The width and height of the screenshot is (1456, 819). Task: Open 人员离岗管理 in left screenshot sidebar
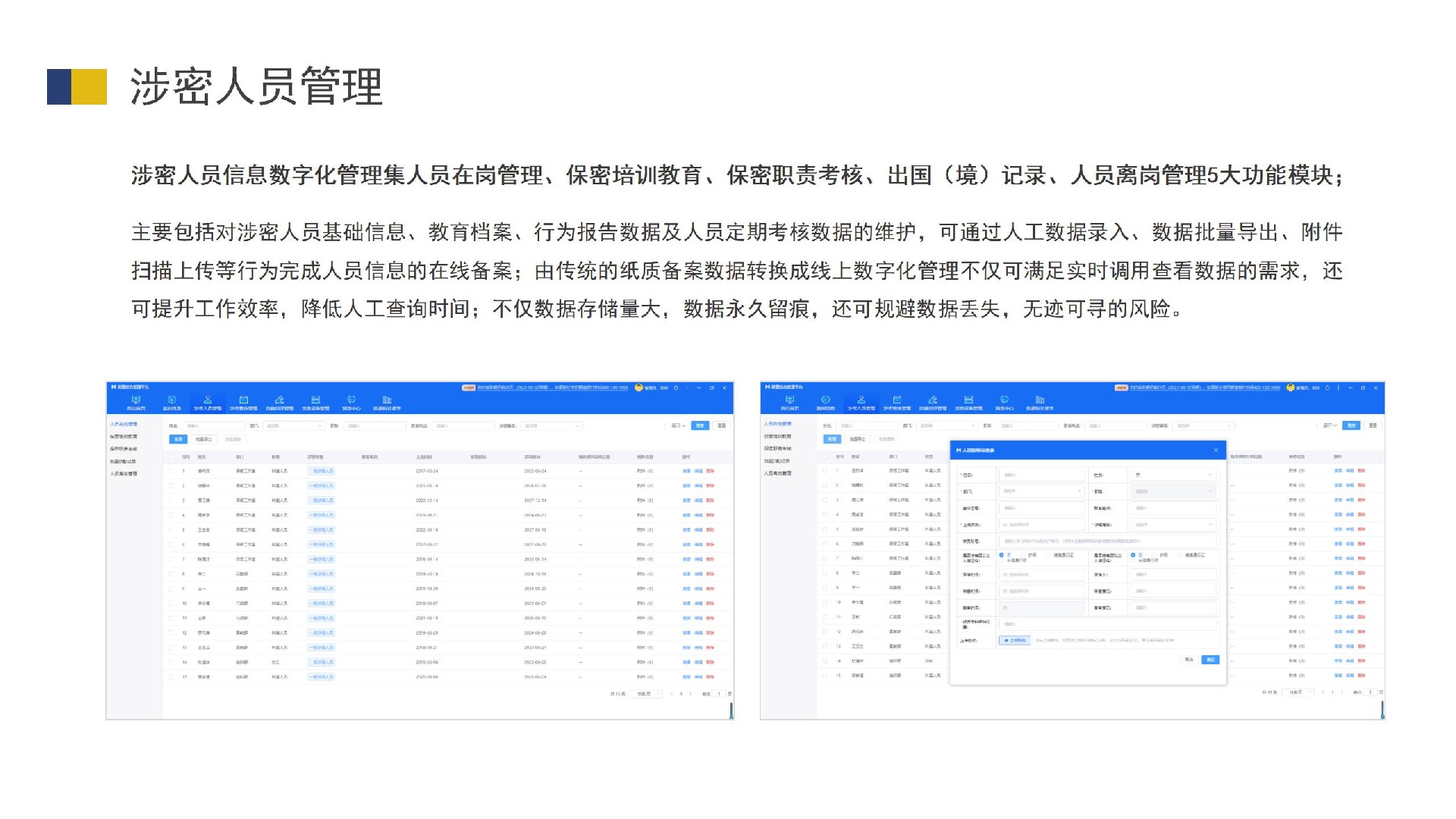(124, 474)
